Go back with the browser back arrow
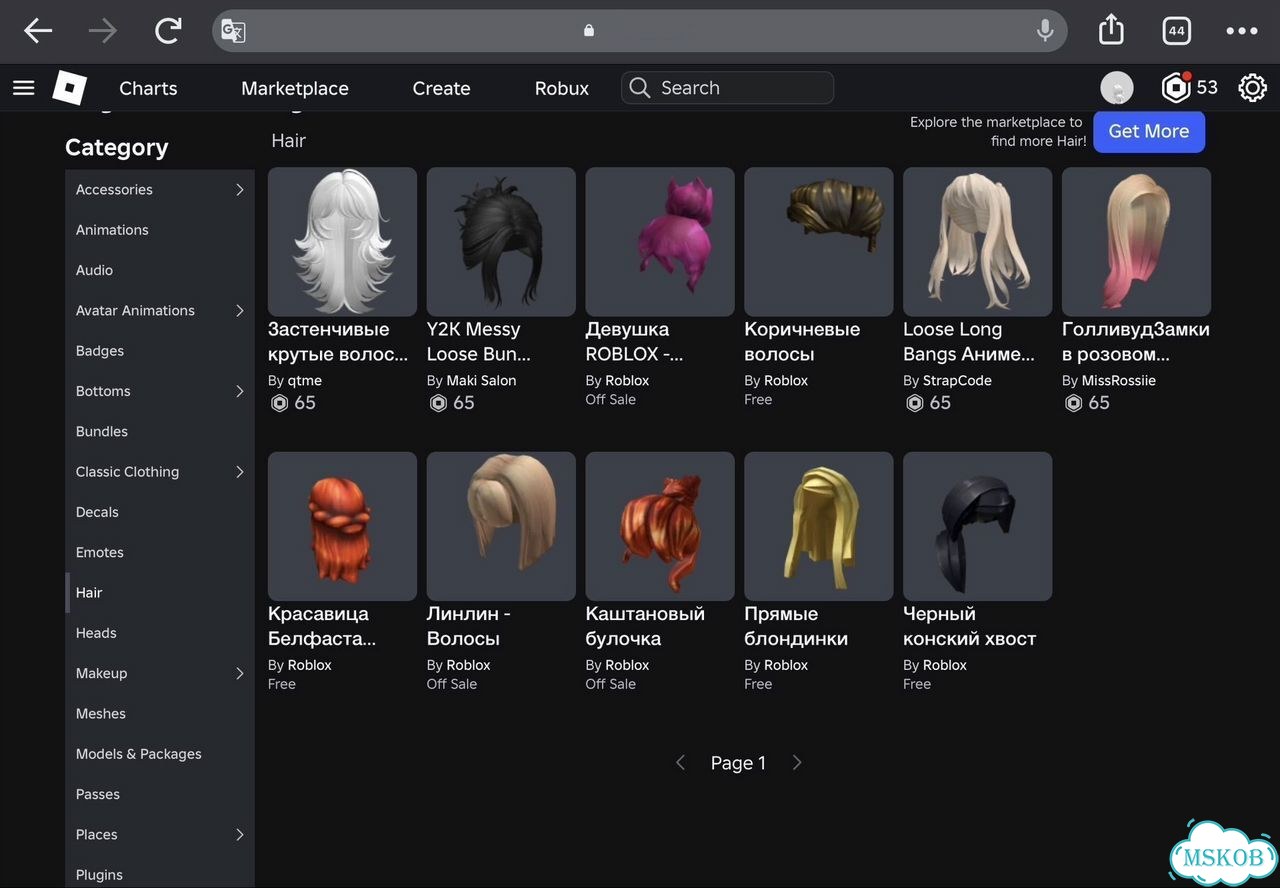This screenshot has height=888, width=1280. 38,31
